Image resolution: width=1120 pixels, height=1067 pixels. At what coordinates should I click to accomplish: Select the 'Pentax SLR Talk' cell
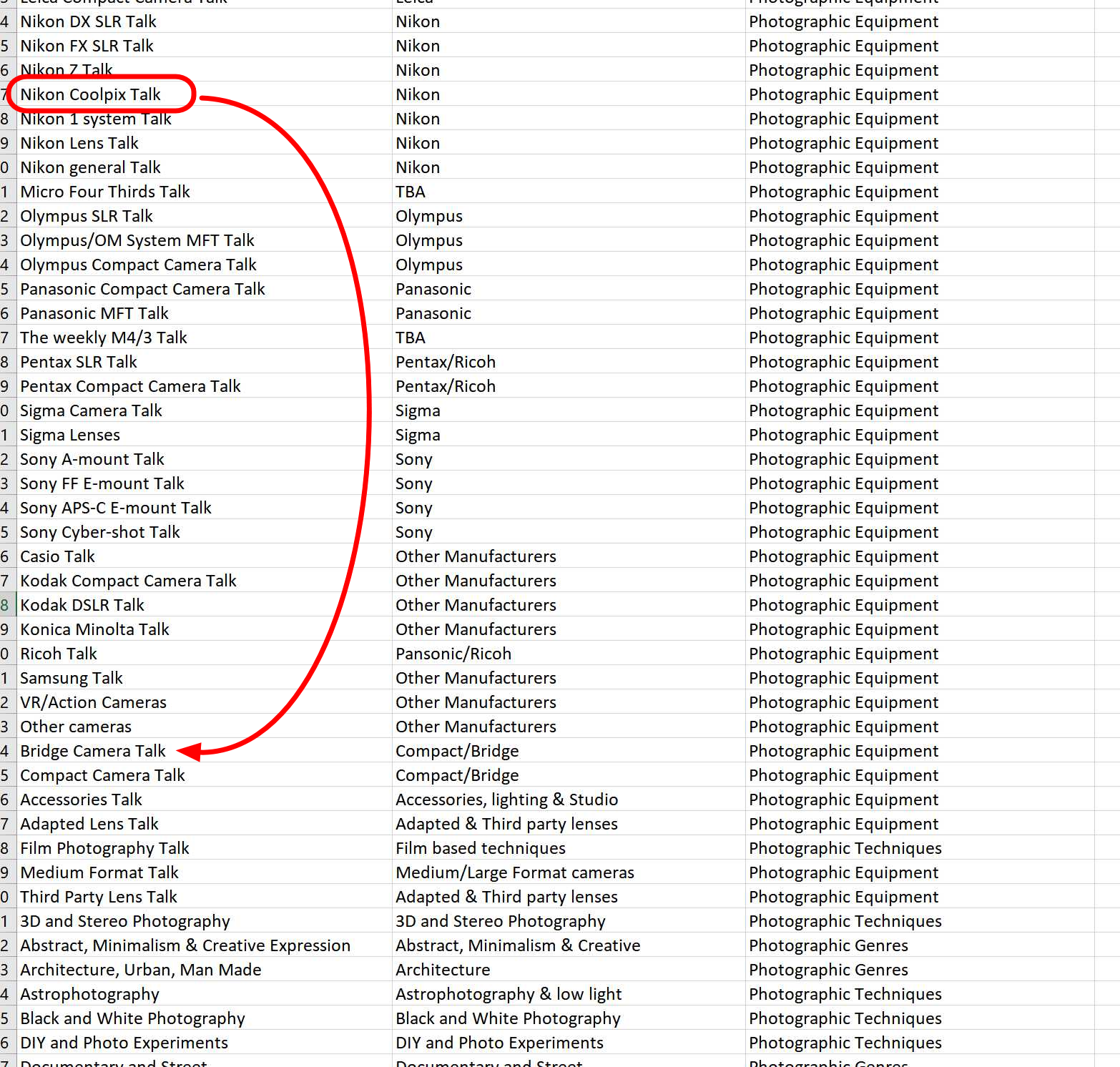click(x=204, y=362)
